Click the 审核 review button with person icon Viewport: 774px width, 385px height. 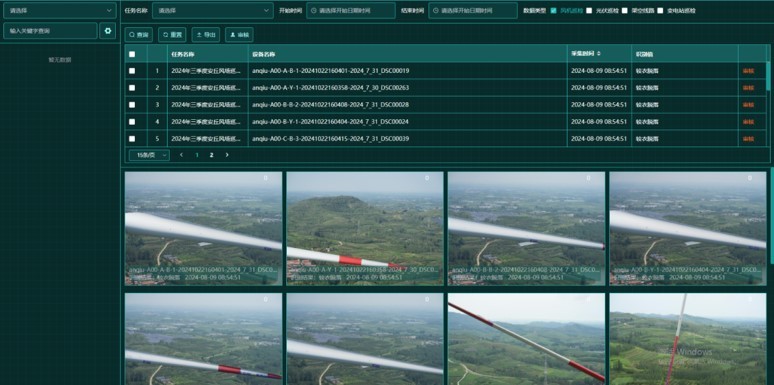click(239, 35)
